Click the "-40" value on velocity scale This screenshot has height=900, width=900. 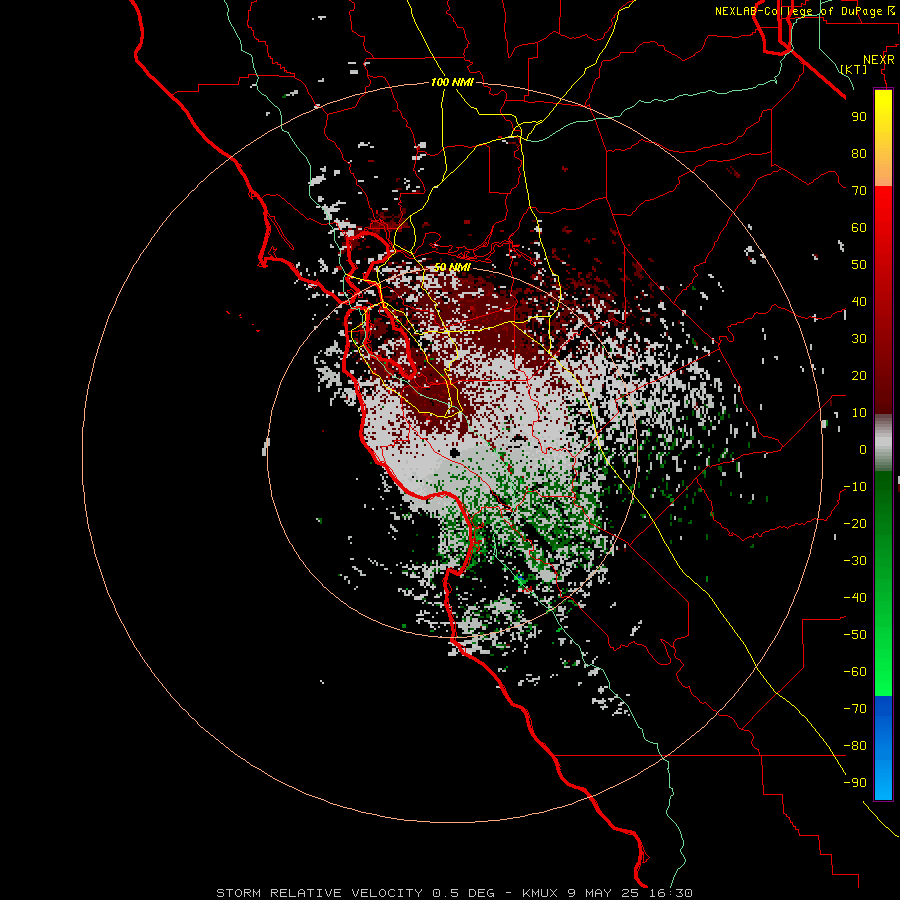[x=855, y=598]
